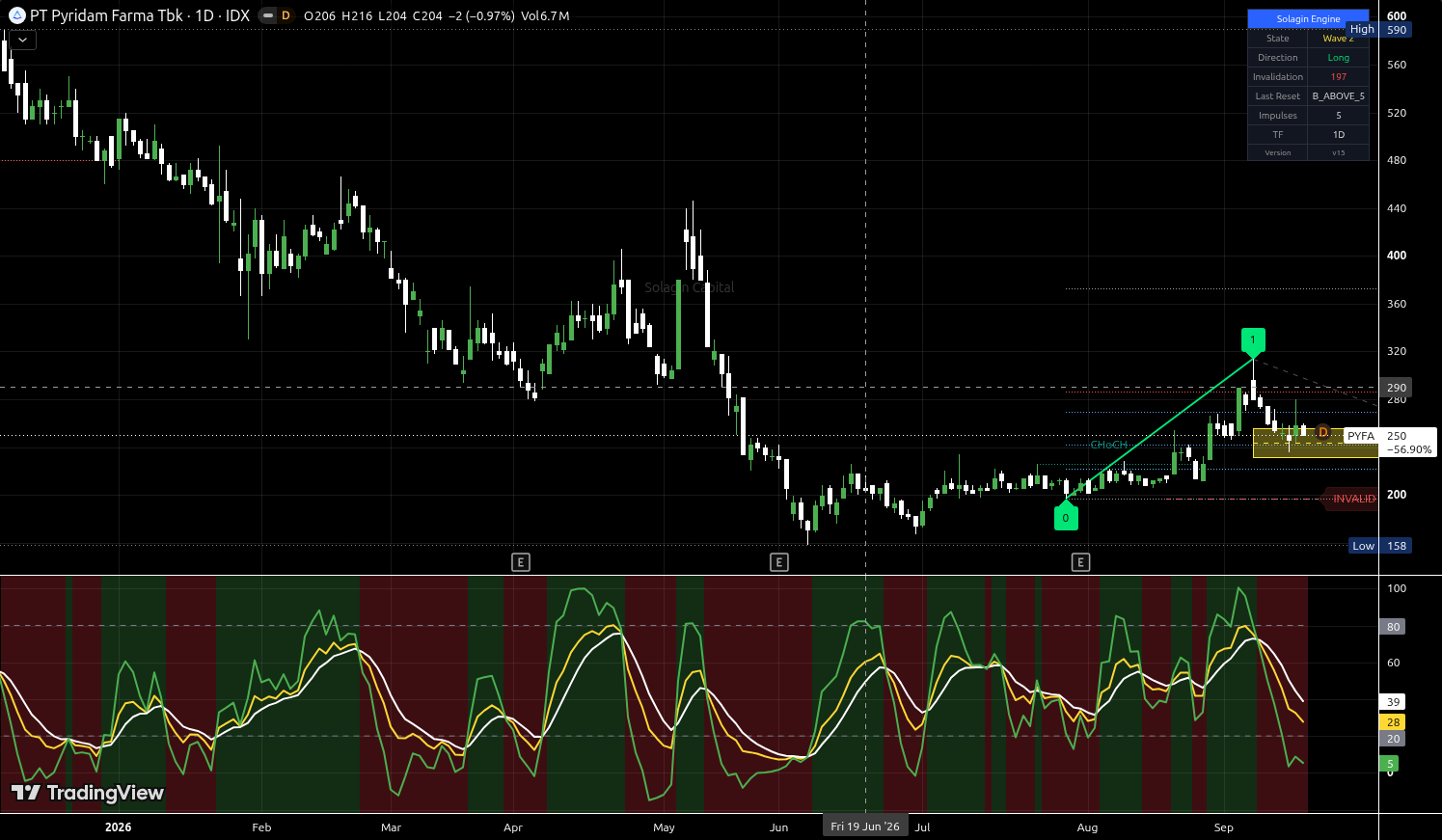
Task: Click the yellow oscillator value 28
Action: [1393, 722]
